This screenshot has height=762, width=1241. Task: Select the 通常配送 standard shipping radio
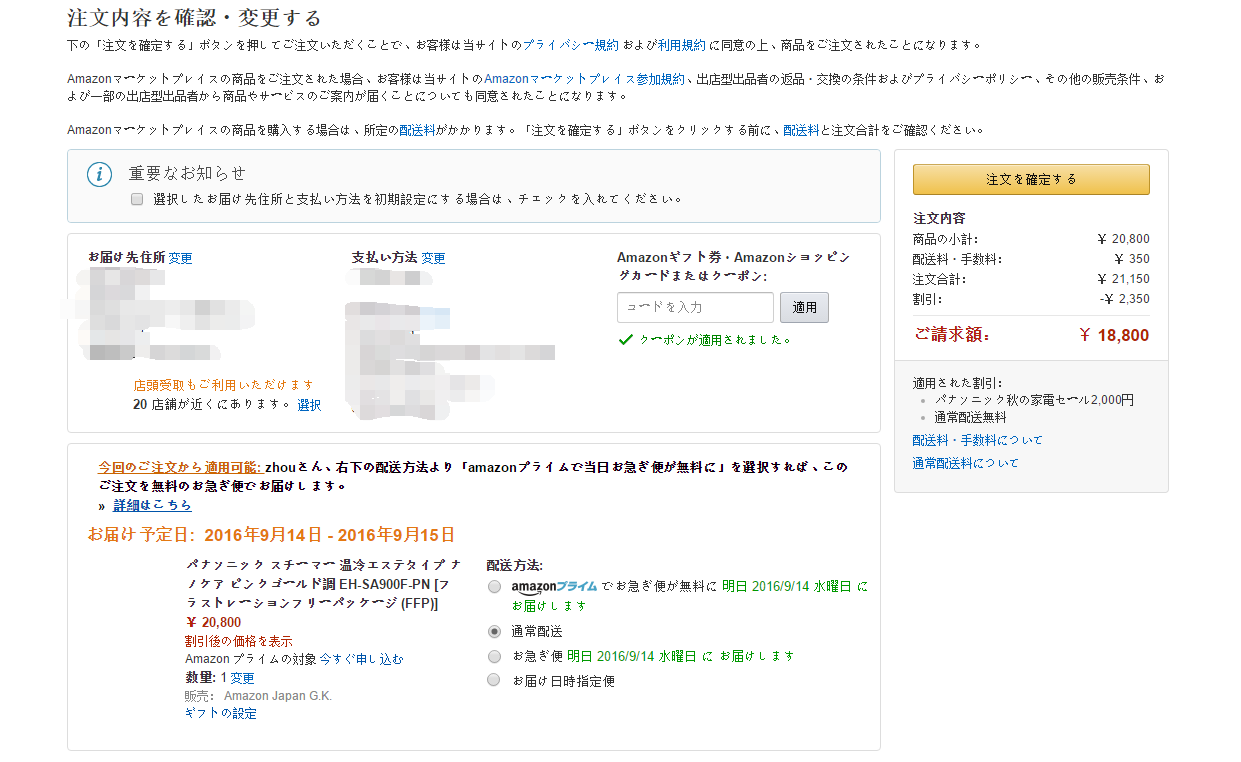pyautogui.click(x=494, y=632)
